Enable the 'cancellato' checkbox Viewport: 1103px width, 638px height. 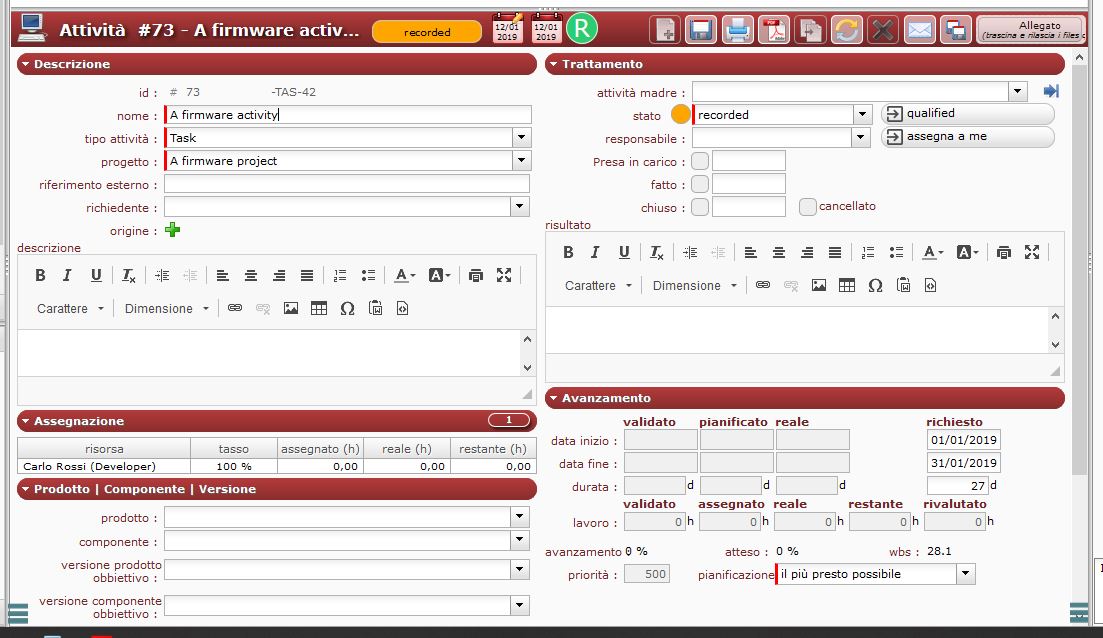[808, 207]
